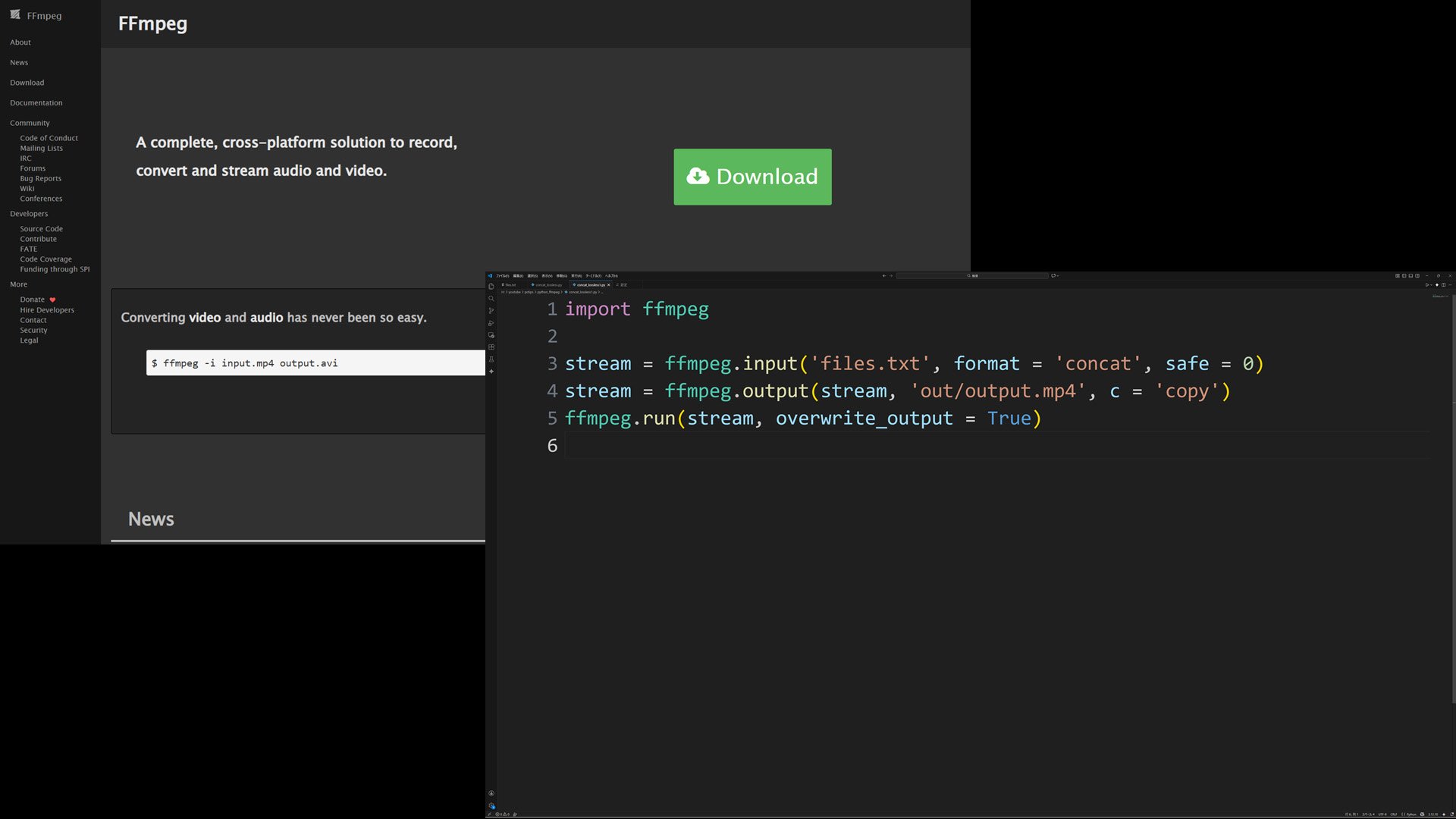Go back with the VS Code navigation arrow

pyautogui.click(x=884, y=276)
